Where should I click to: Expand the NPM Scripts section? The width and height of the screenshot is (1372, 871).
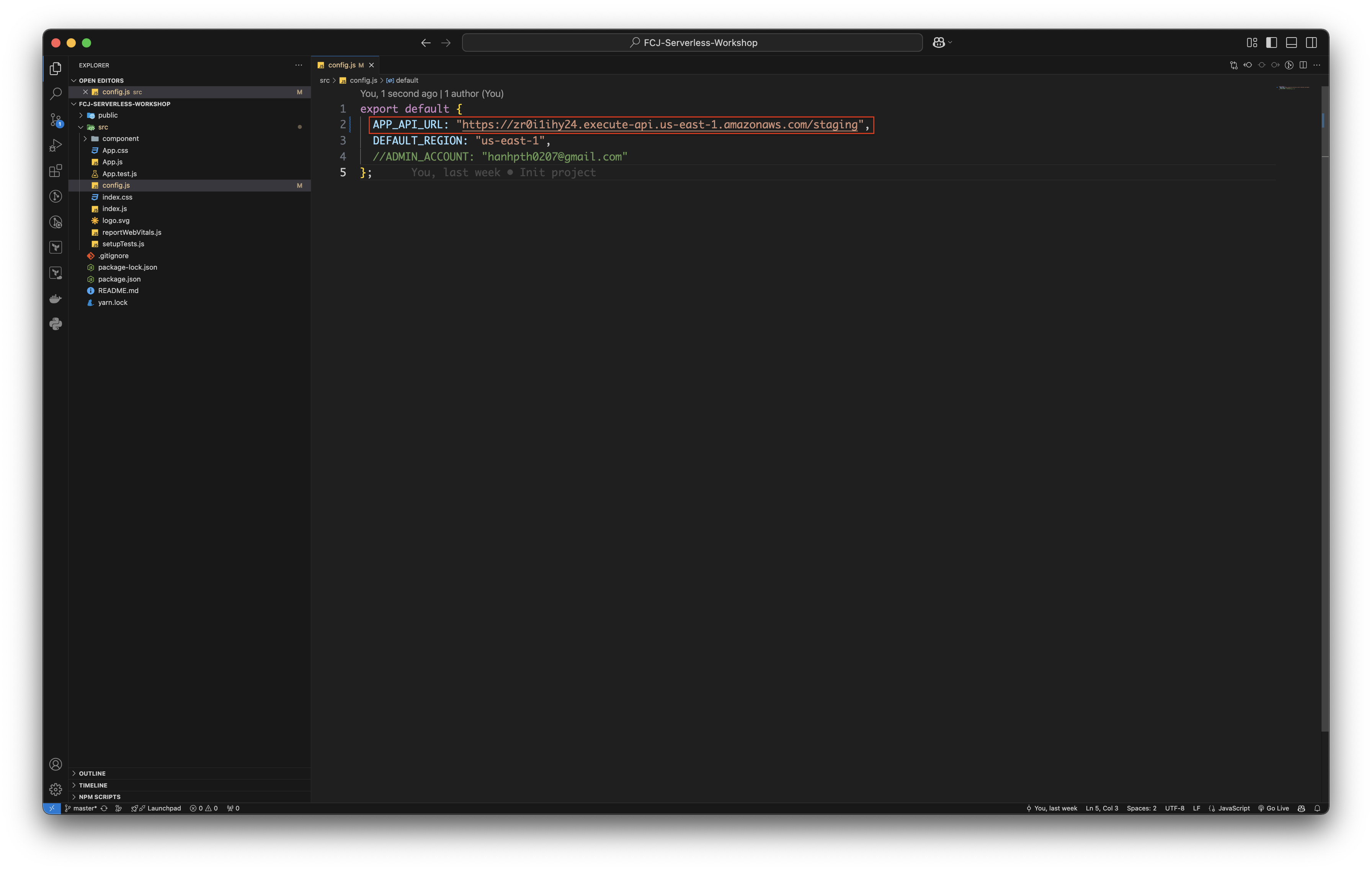[99, 797]
